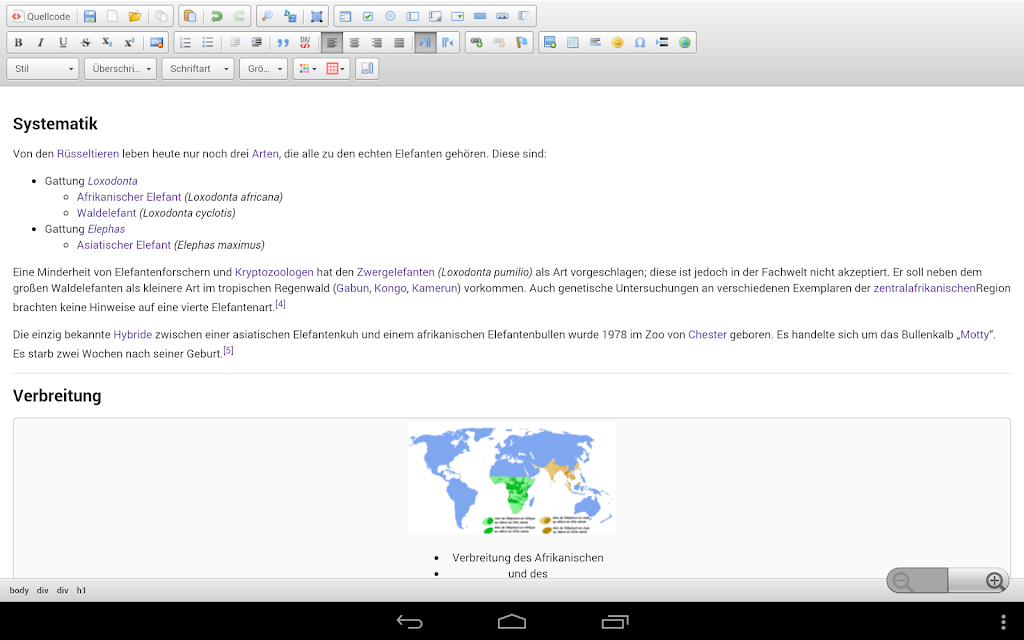The height and width of the screenshot is (640, 1024).
Task: Apply block quote formatting
Action: 283,42
